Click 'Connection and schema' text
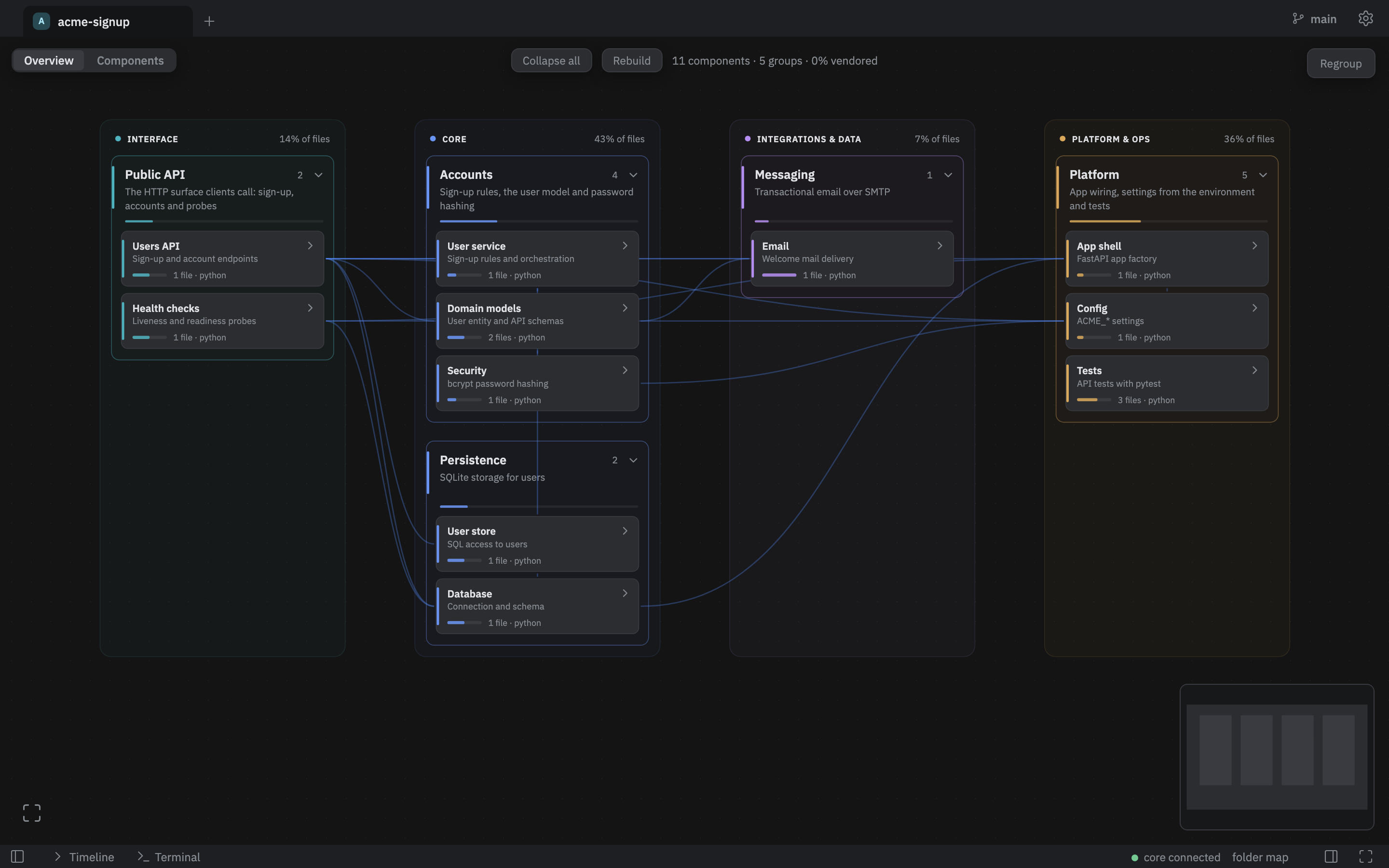Viewport: 1389px width, 868px height. [495, 606]
